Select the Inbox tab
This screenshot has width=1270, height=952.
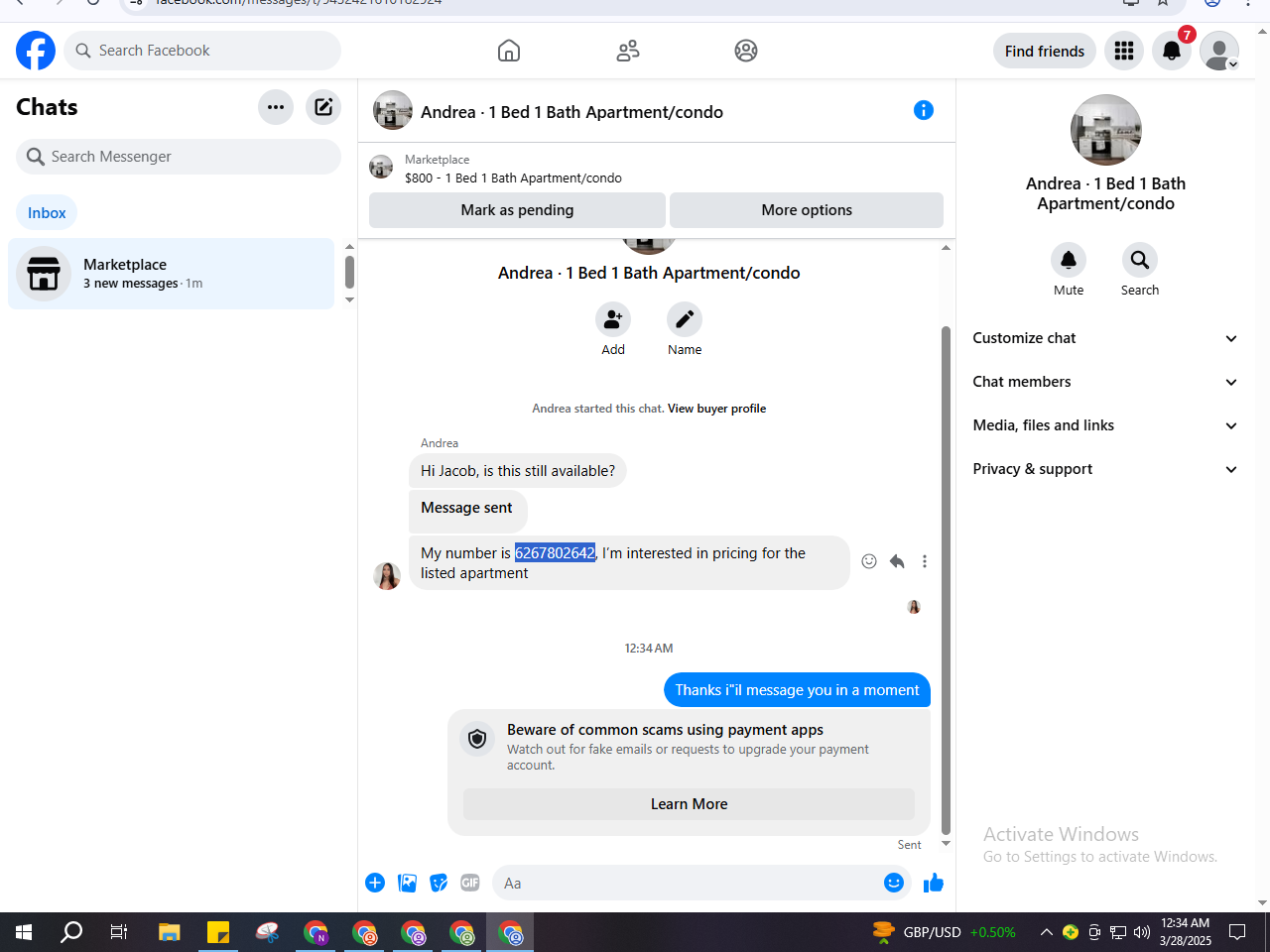click(x=47, y=212)
